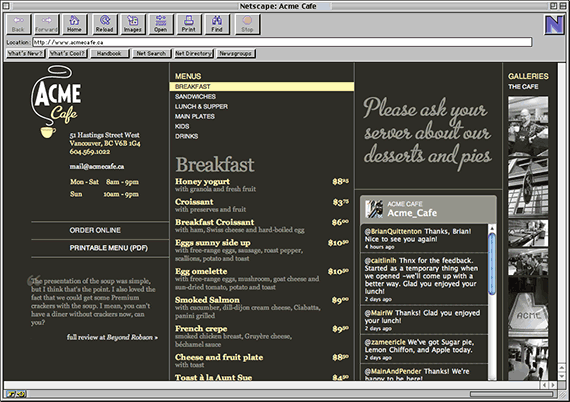Reload the page with Reload button
This screenshot has width=570, height=402.
[105, 24]
